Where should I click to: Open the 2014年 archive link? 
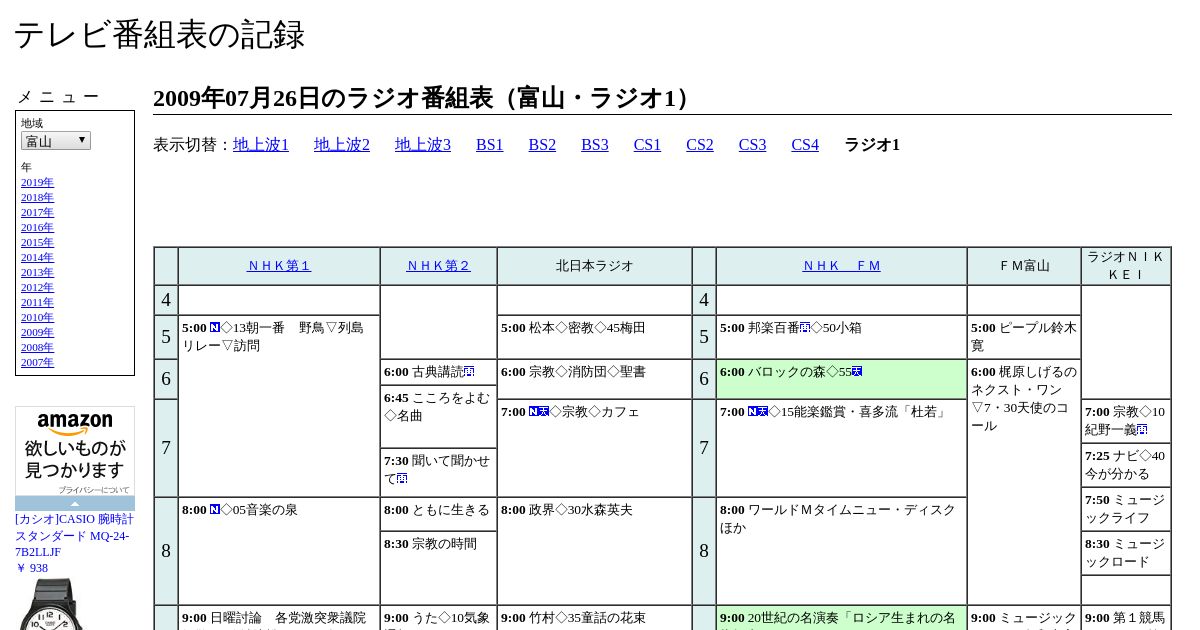pyautogui.click(x=37, y=258)
